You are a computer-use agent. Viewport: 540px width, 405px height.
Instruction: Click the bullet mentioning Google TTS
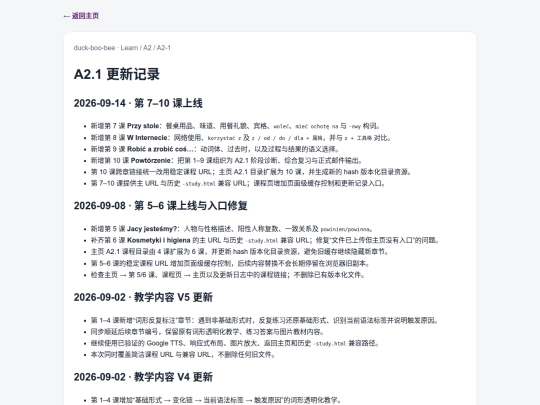[x=235, y=343]
